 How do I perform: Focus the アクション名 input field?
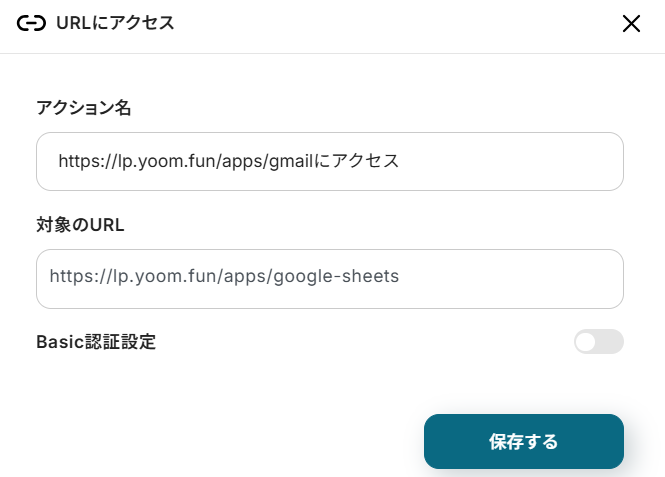[330, 161]
